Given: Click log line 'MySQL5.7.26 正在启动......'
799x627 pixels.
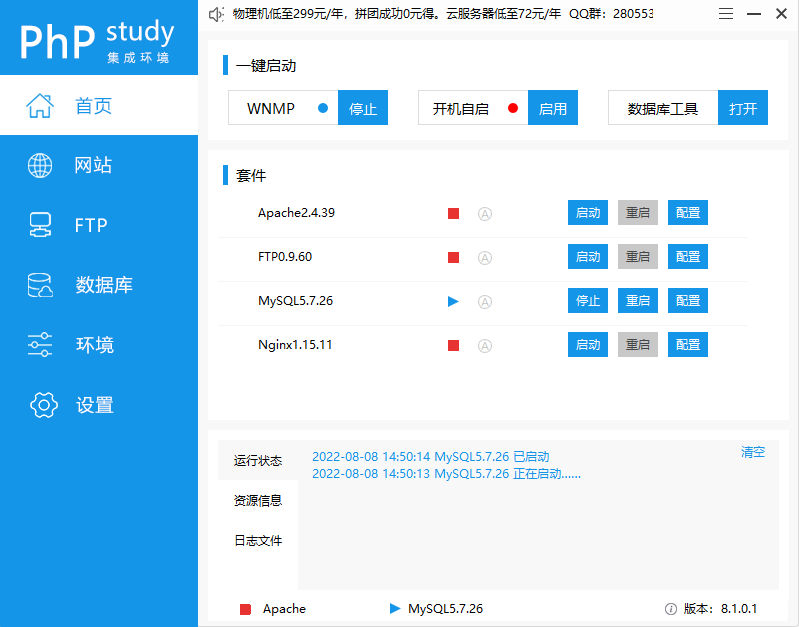Looking at the screenshot, I should click(x=446, y=474).
